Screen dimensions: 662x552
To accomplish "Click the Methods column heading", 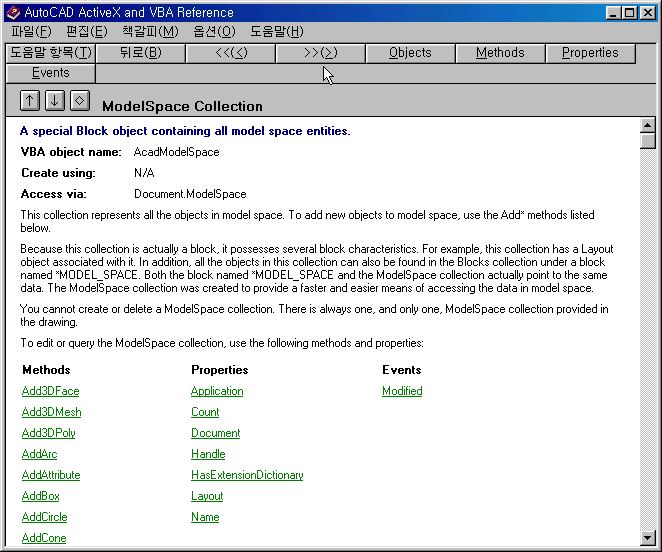I will pyautogui.click(x=46, y=370).
